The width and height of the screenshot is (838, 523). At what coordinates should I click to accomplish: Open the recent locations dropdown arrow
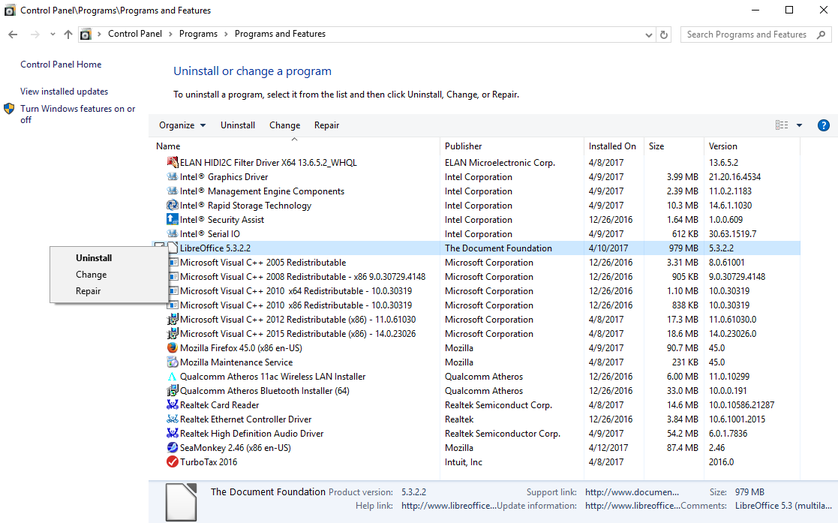tap(52, 34)
